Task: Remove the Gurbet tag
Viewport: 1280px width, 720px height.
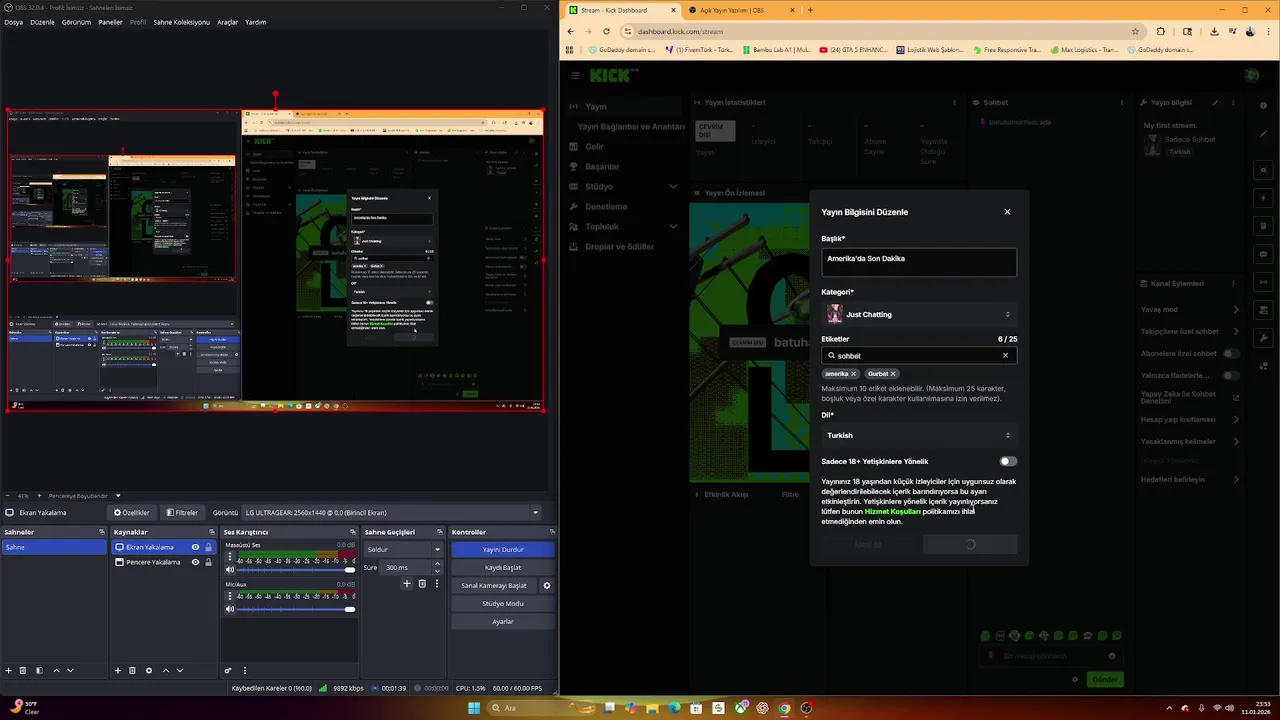Action: (x=893, y=374)
